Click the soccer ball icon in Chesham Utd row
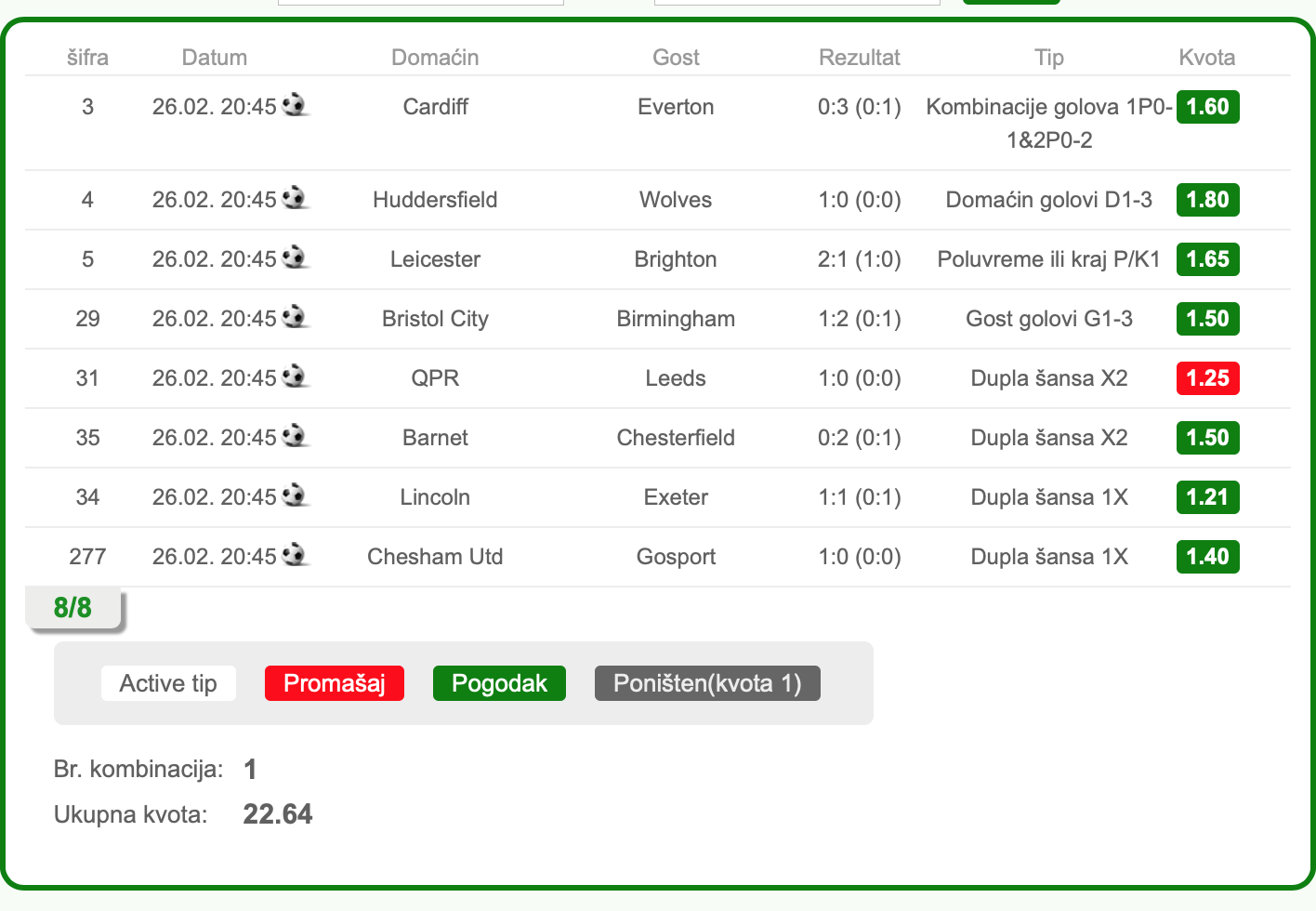The height and width of the screenshot is (911, 1316). 295,554
